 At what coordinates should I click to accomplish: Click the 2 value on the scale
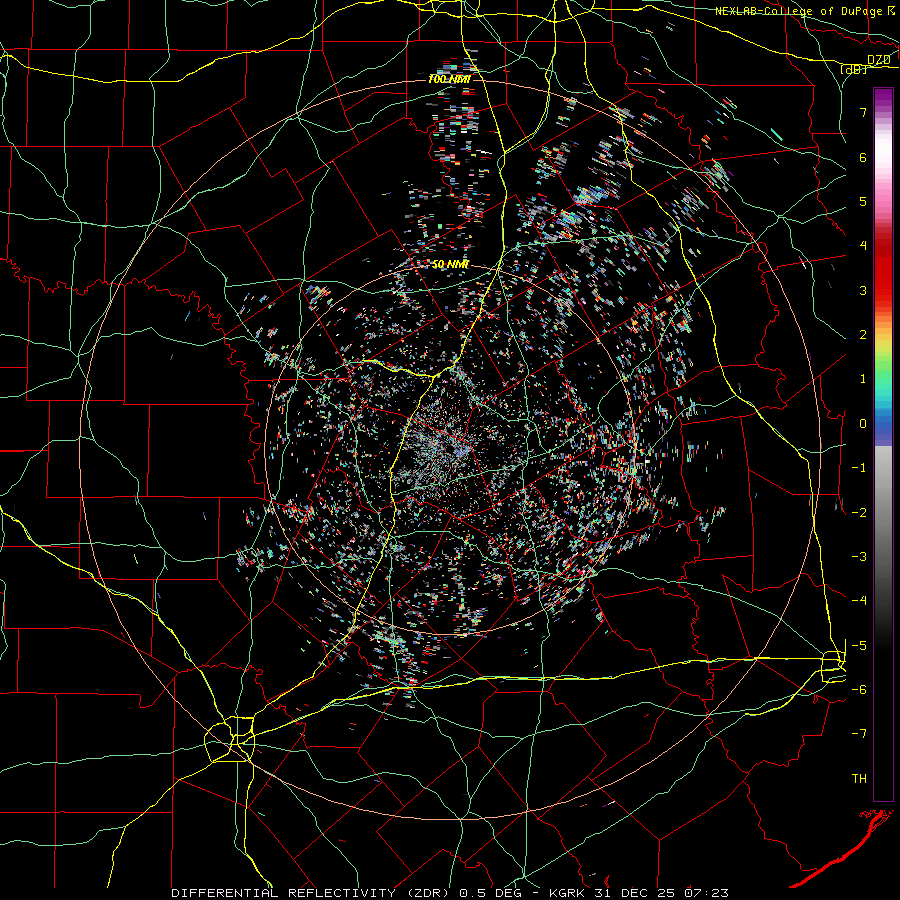pyautogui.click(x=863, y=335)
